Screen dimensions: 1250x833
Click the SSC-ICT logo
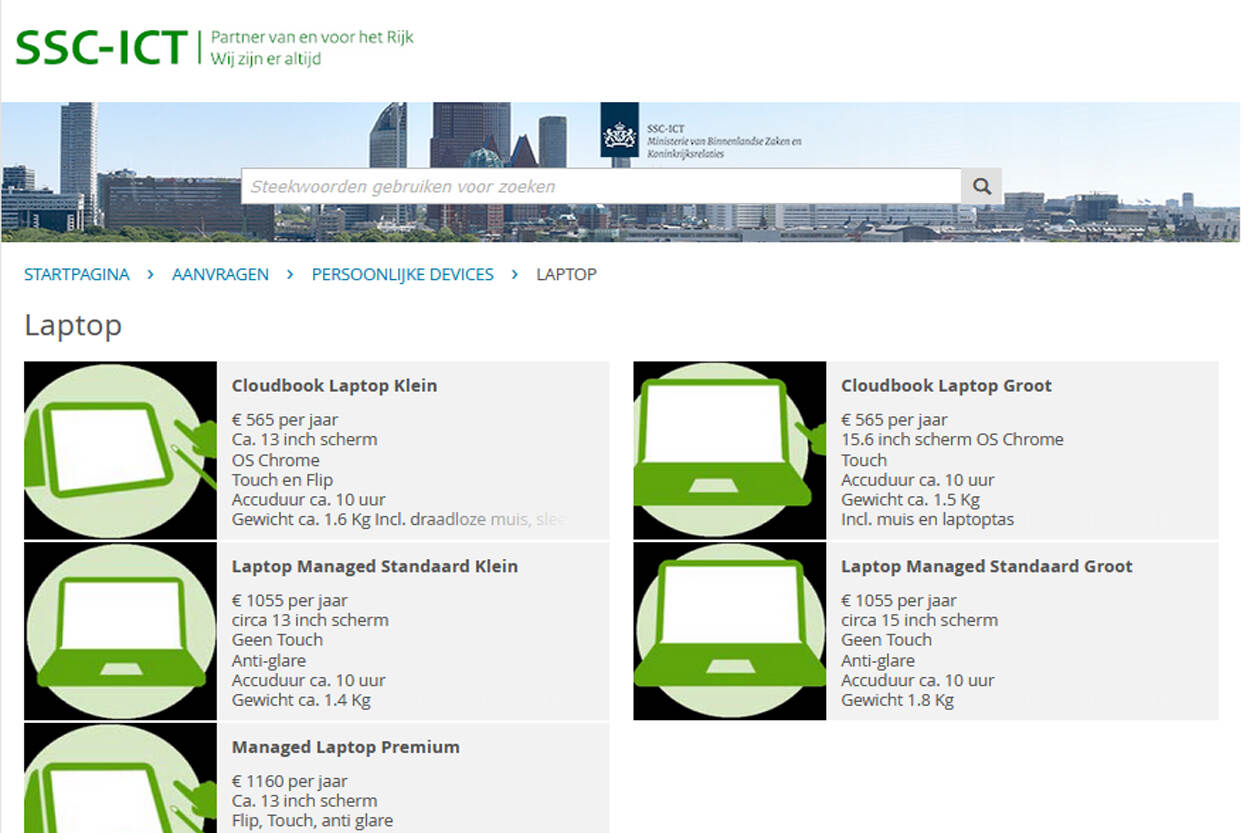point(101,47)
